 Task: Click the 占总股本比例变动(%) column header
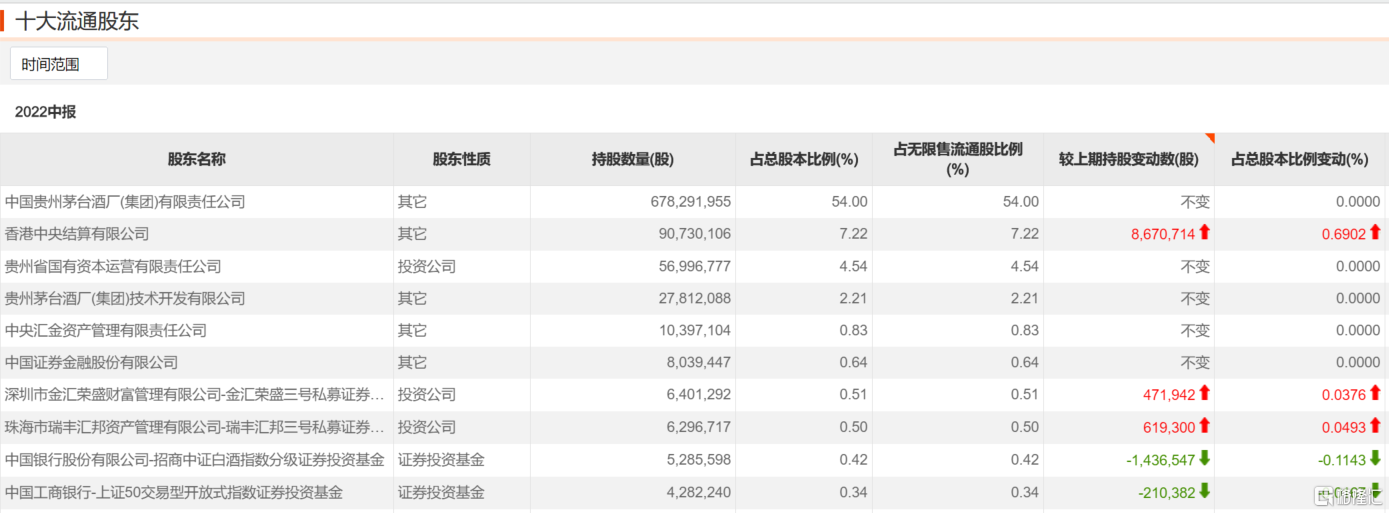click(x=1299, y=159)
